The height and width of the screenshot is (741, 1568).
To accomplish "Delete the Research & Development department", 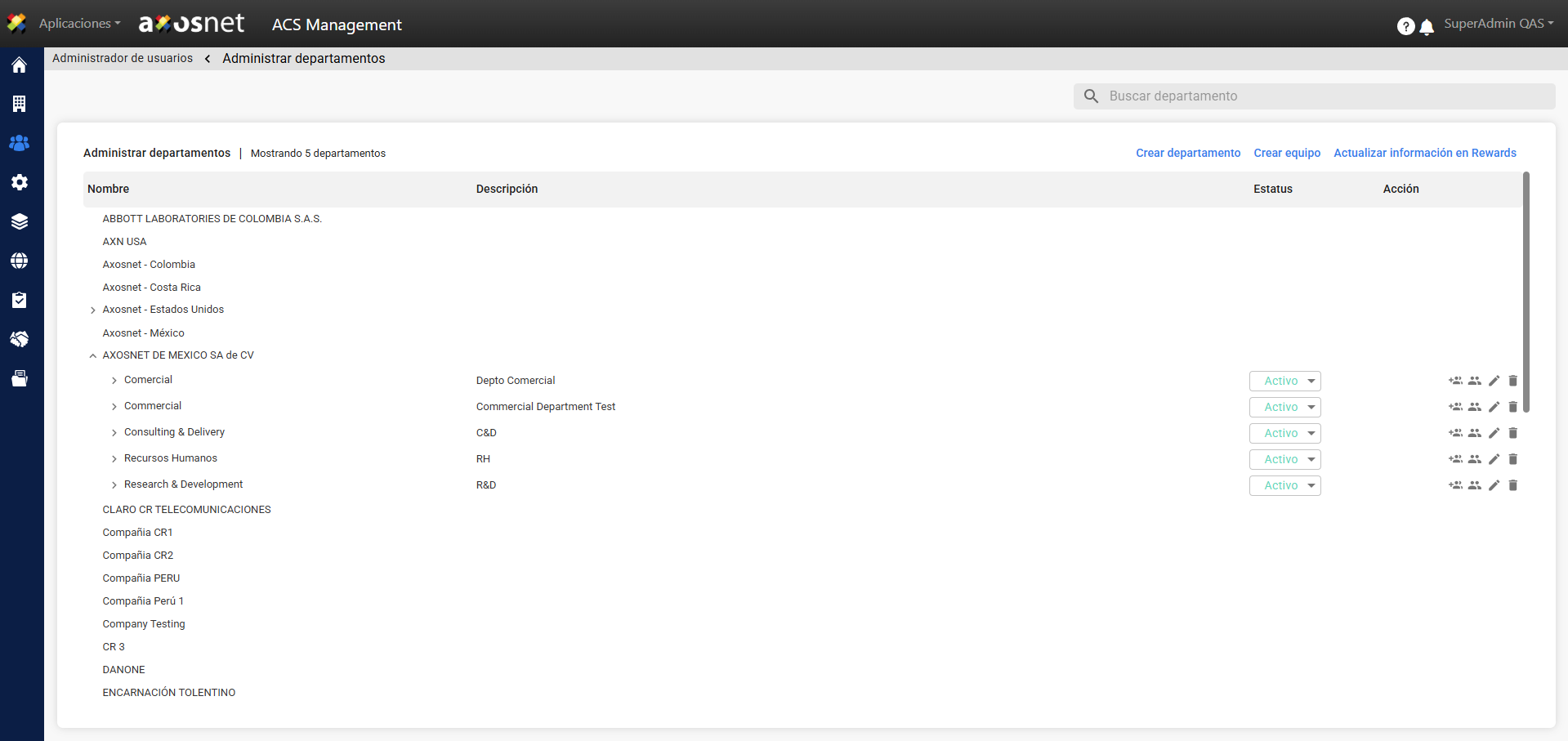I will coord(1513,485).
